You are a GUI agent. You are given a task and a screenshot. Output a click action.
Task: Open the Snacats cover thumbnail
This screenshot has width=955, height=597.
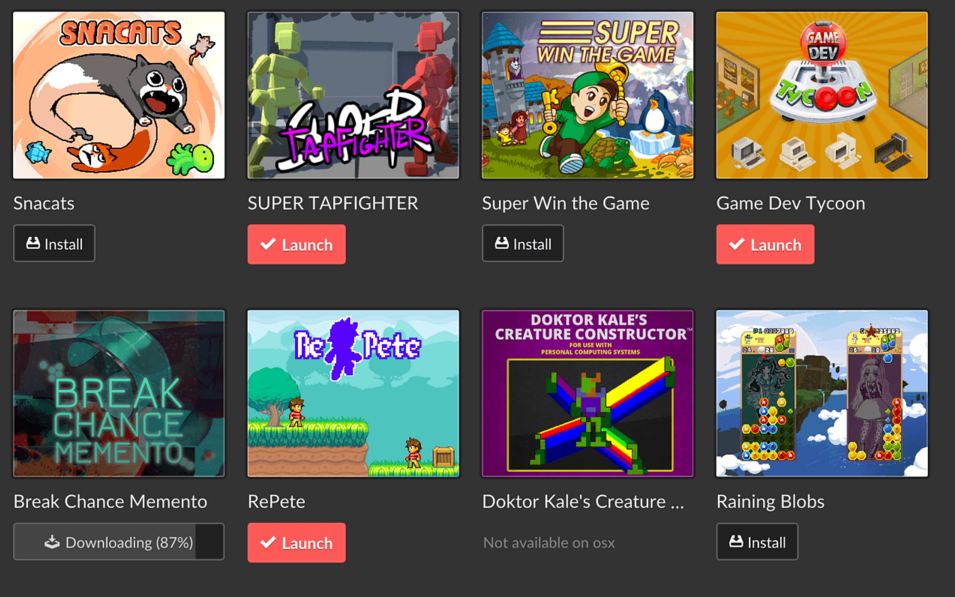tap(119, 95)
